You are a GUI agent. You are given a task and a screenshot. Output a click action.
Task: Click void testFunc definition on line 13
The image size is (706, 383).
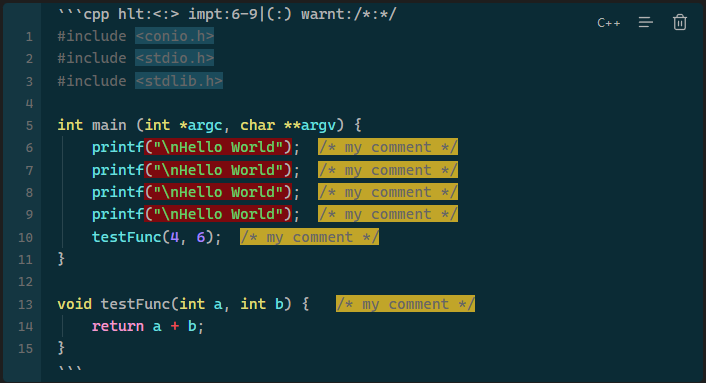184,304
